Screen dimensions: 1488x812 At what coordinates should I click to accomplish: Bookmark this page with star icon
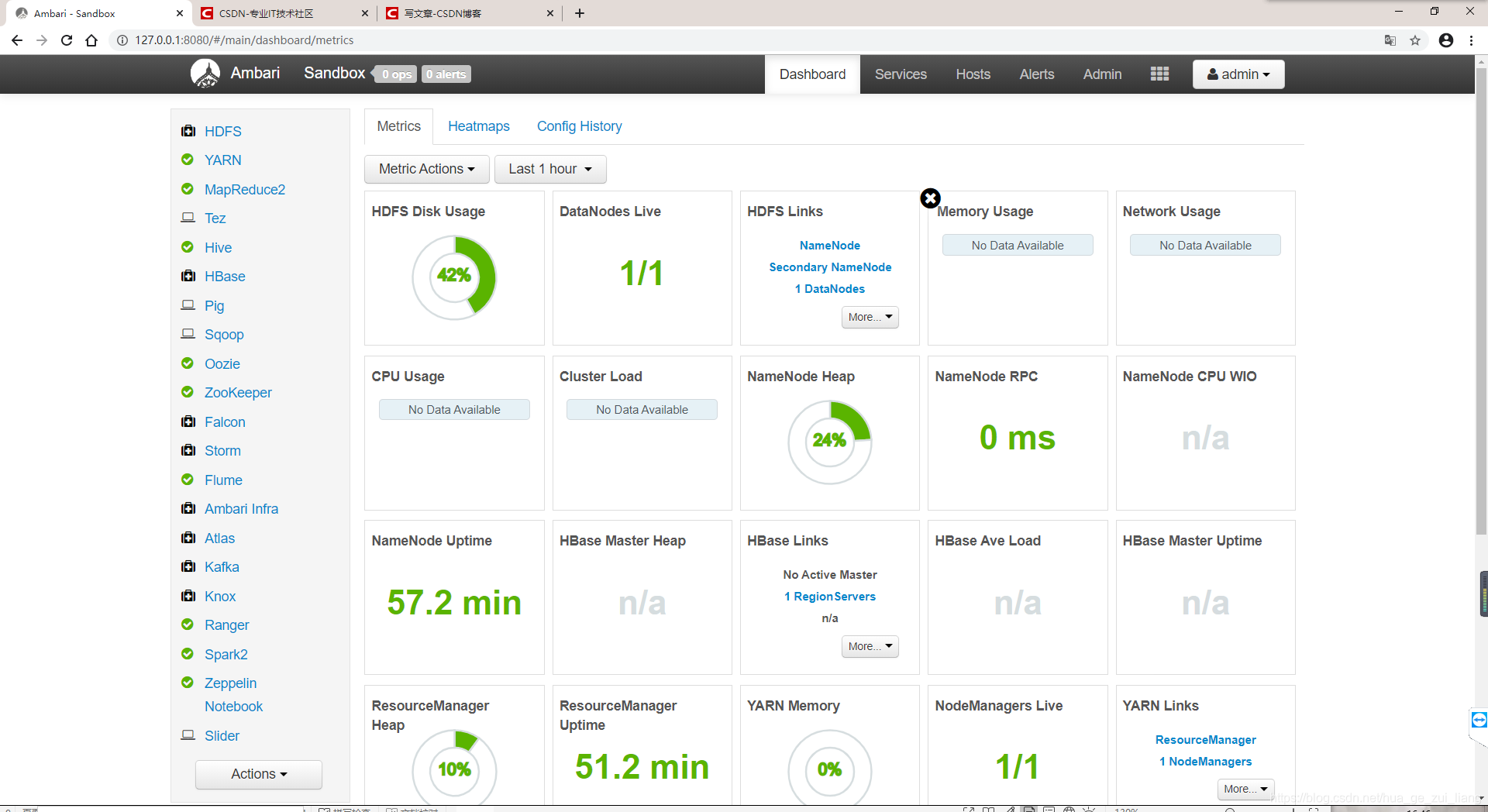pyautogui.click(x=1415, y=40)
